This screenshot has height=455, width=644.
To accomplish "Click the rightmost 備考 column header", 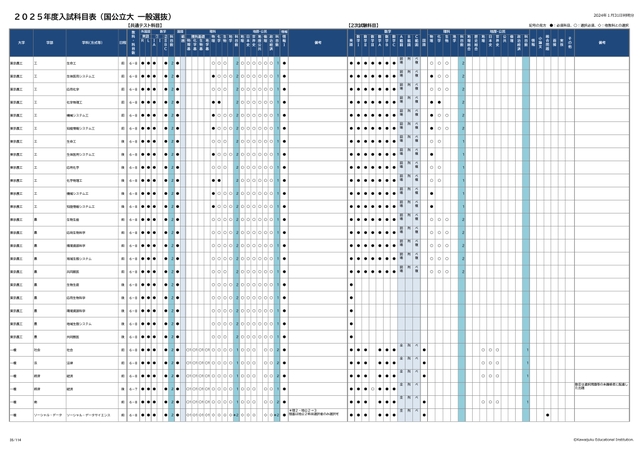I will [x=602, y=43].
